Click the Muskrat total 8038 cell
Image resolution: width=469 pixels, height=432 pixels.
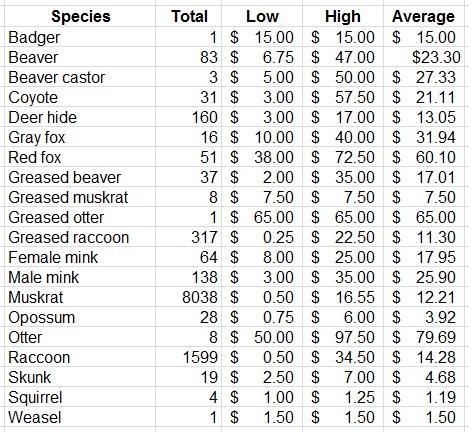189,297
